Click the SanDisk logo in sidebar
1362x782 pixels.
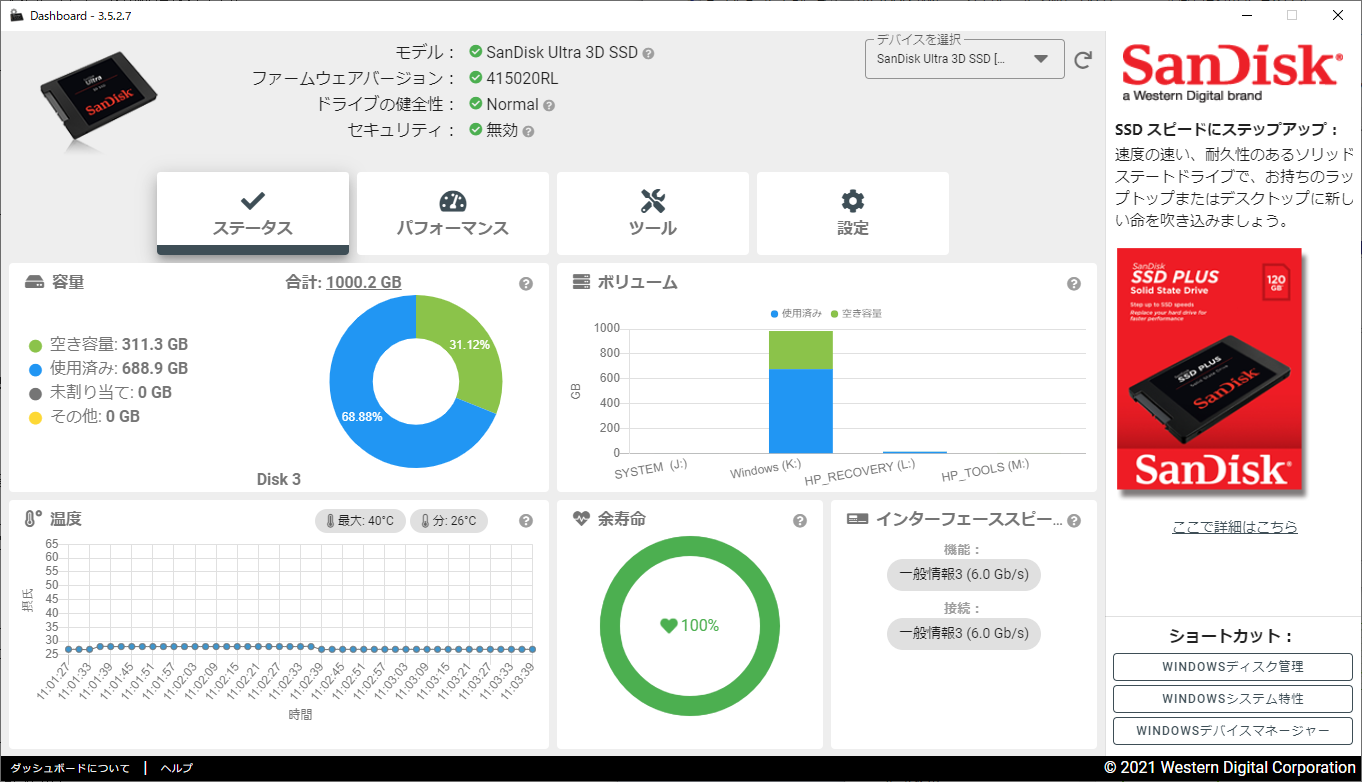(1231, 72)
